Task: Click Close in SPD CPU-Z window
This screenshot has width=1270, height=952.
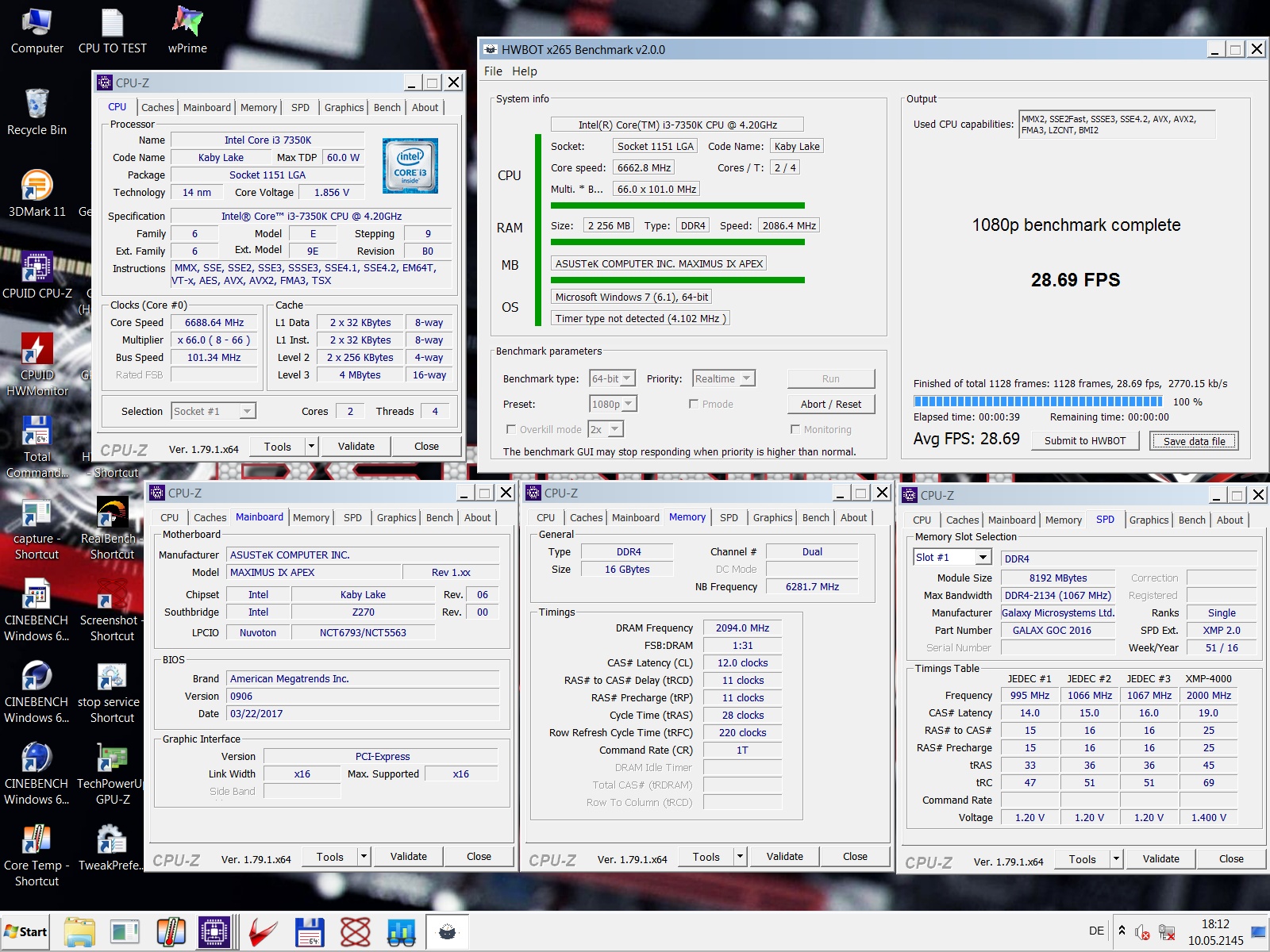Action: [x=1231, y=858]
